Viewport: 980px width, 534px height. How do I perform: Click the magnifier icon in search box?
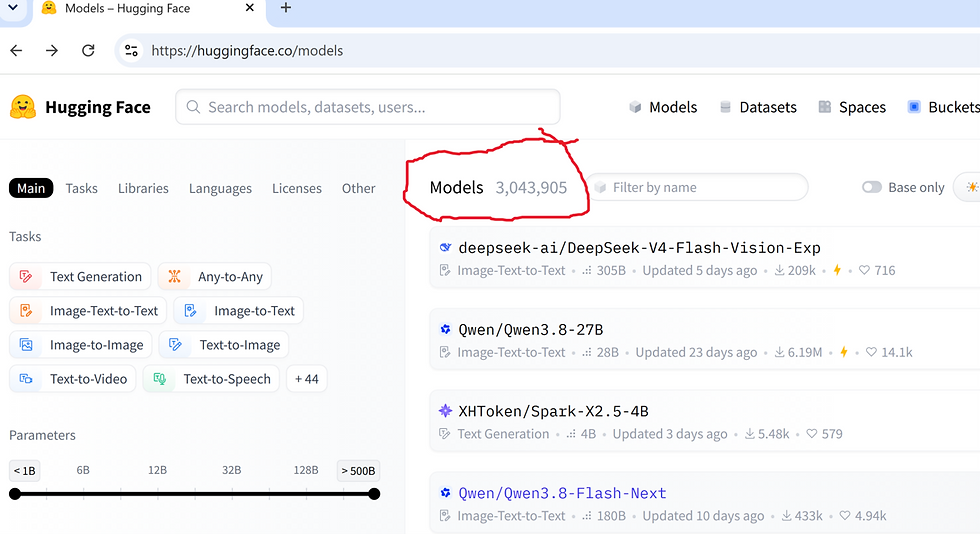tap(193, 107)
